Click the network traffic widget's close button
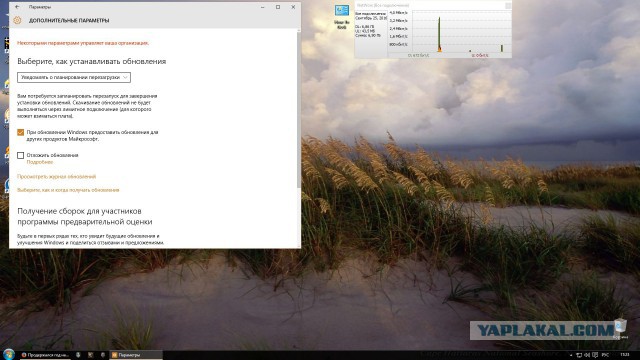The image size is (640, 360). [x=508, y=5]
